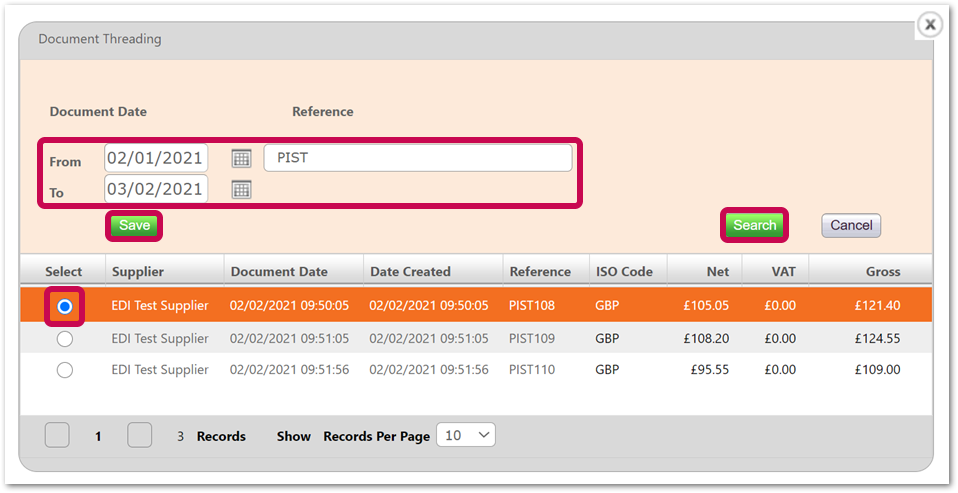Image resolution: width=958 pixels, height=493 pixels.
Task: Open the Records Per Page dropdown
Action: (x=466, y=436)
